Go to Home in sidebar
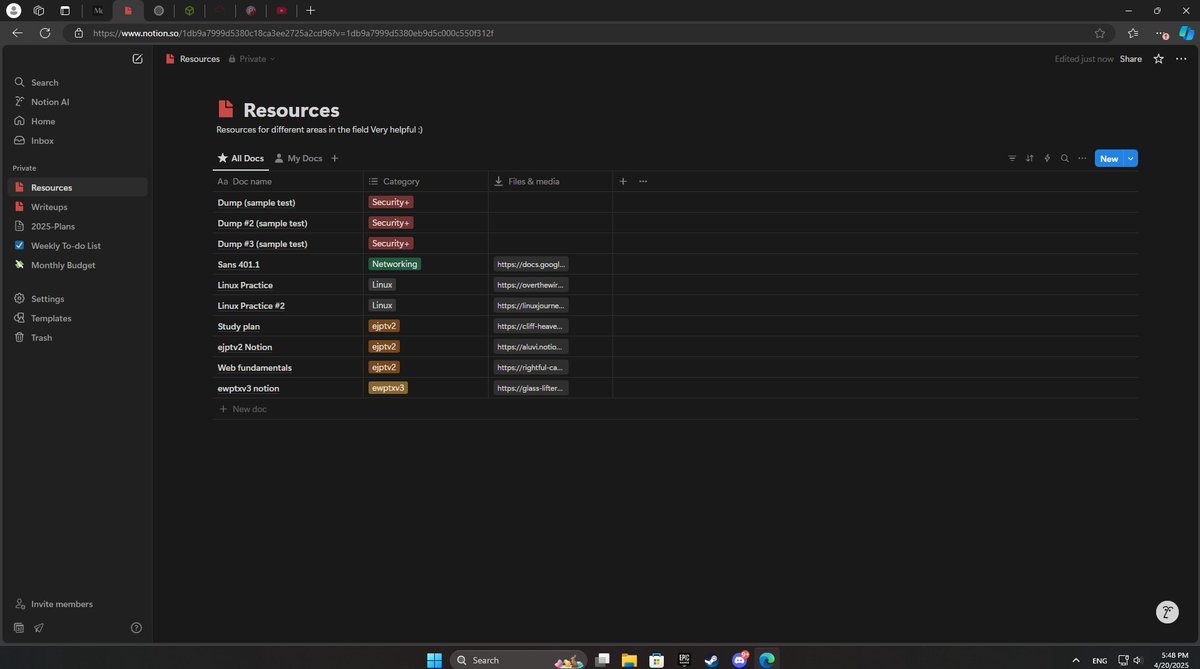Image resolution: width=1200 pixels, height=669 pixels. point(78,121)
